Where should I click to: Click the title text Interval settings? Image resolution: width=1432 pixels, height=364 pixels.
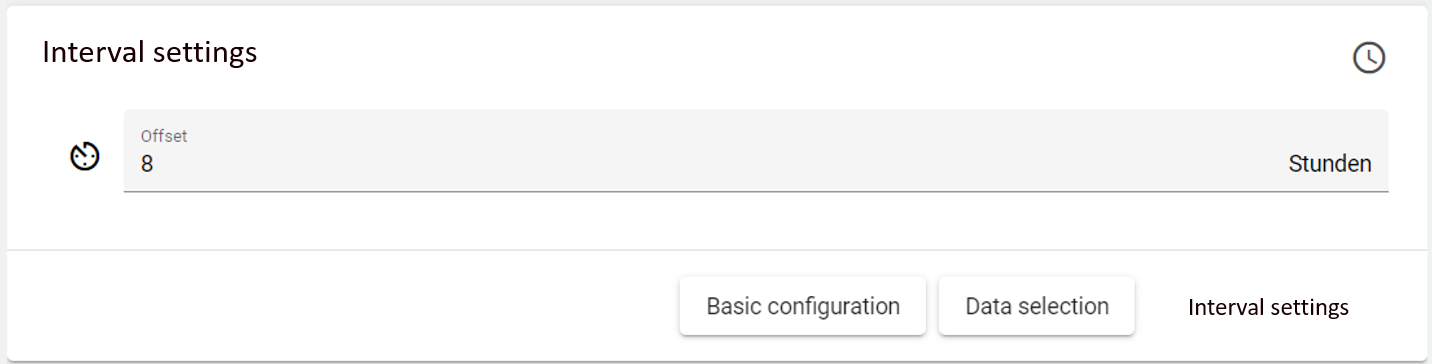pyautogui.click(x=150, y=52)
